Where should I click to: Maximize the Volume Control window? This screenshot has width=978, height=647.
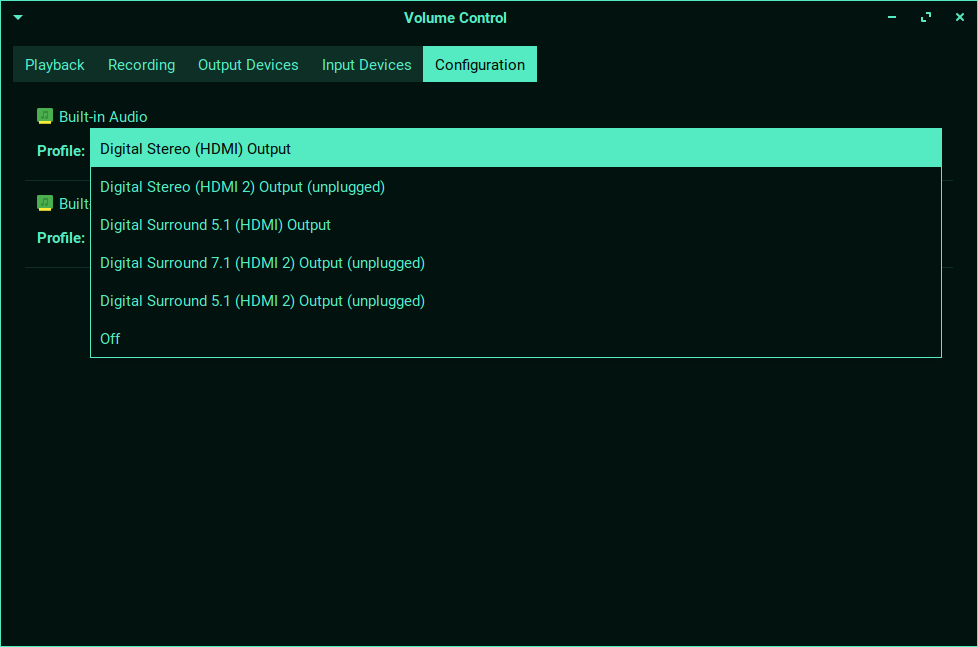[926, 18]
